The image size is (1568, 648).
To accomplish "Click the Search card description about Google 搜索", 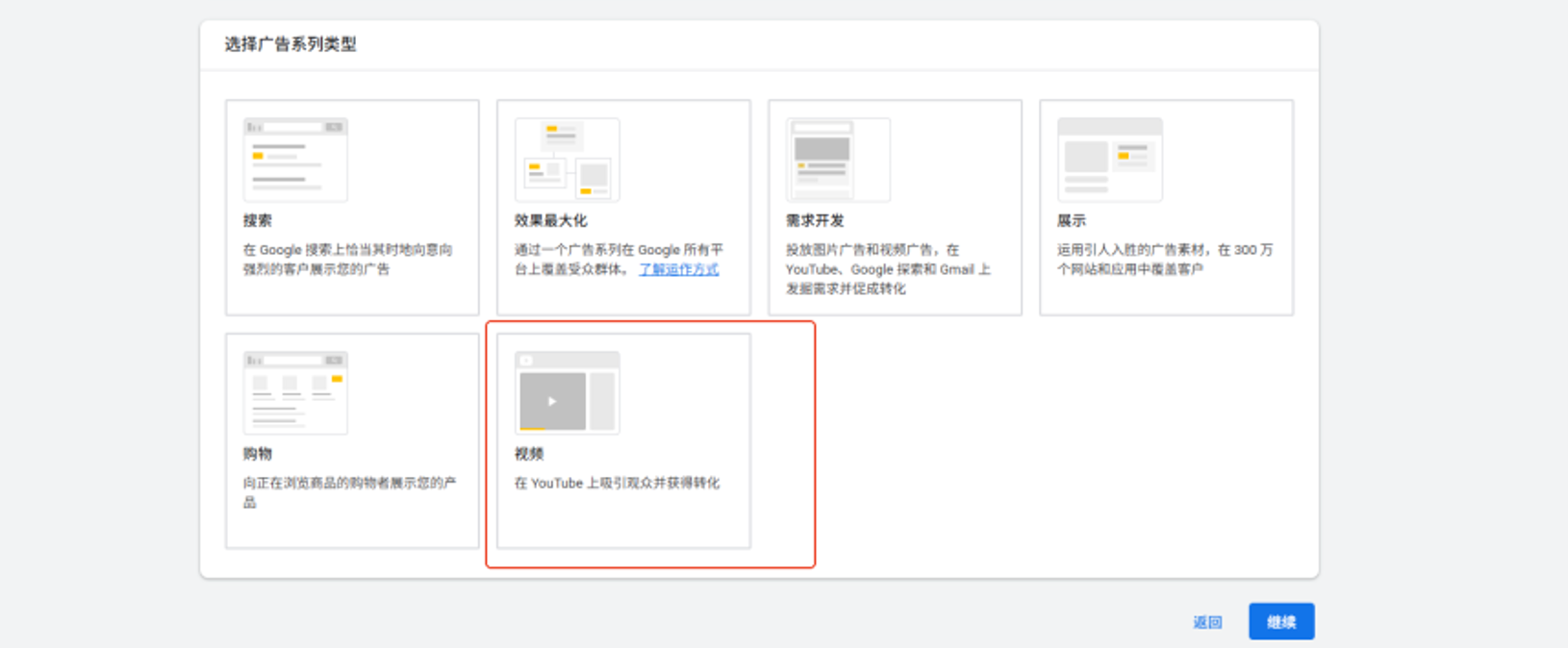I will coord(347,260).
